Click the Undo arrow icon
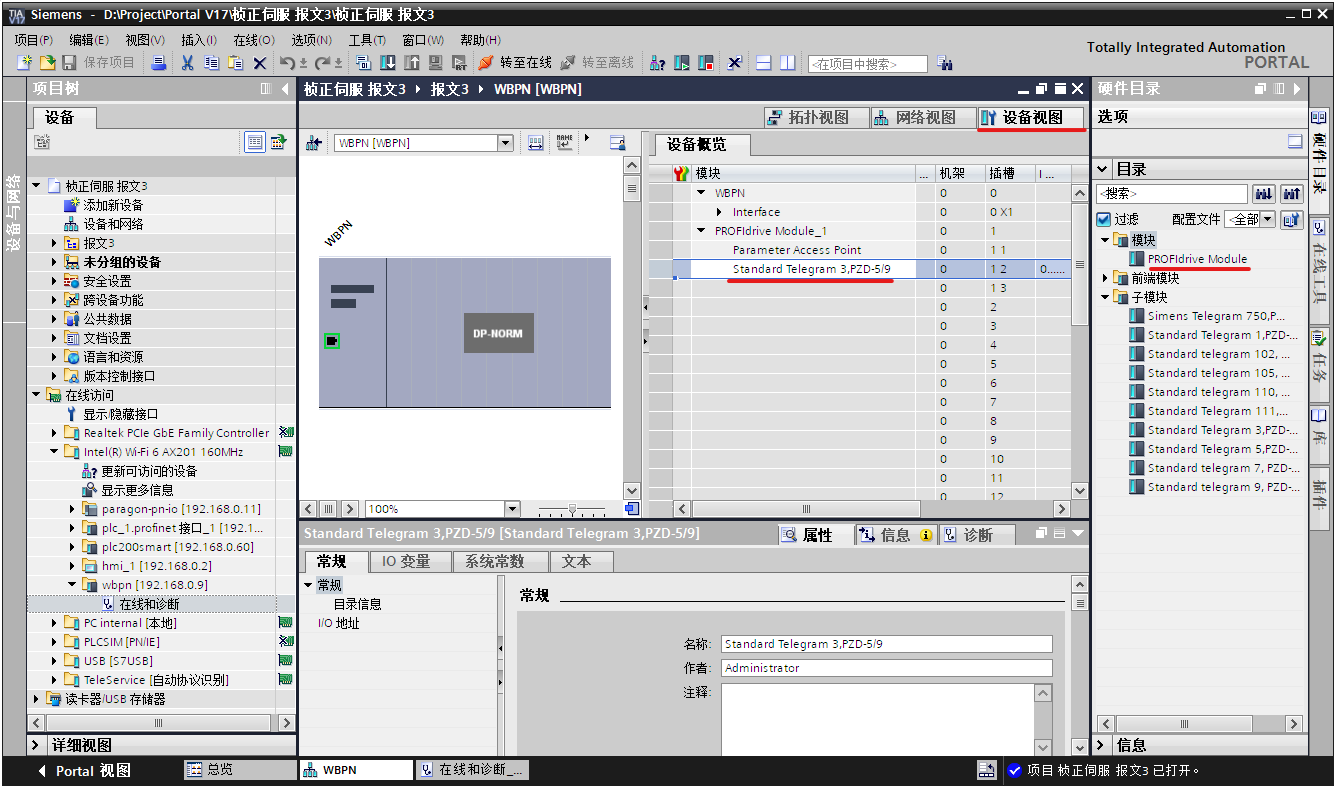 pyautogui.click(x=287, y=62)
